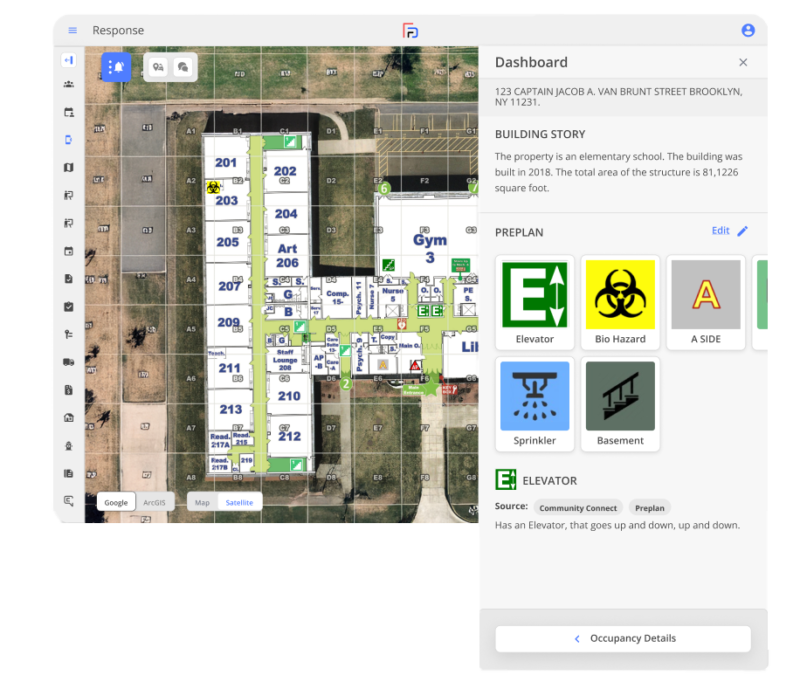Screen dimensions: 800x682
Task: Open the map icon in the left sidebar
Action: 69,167
